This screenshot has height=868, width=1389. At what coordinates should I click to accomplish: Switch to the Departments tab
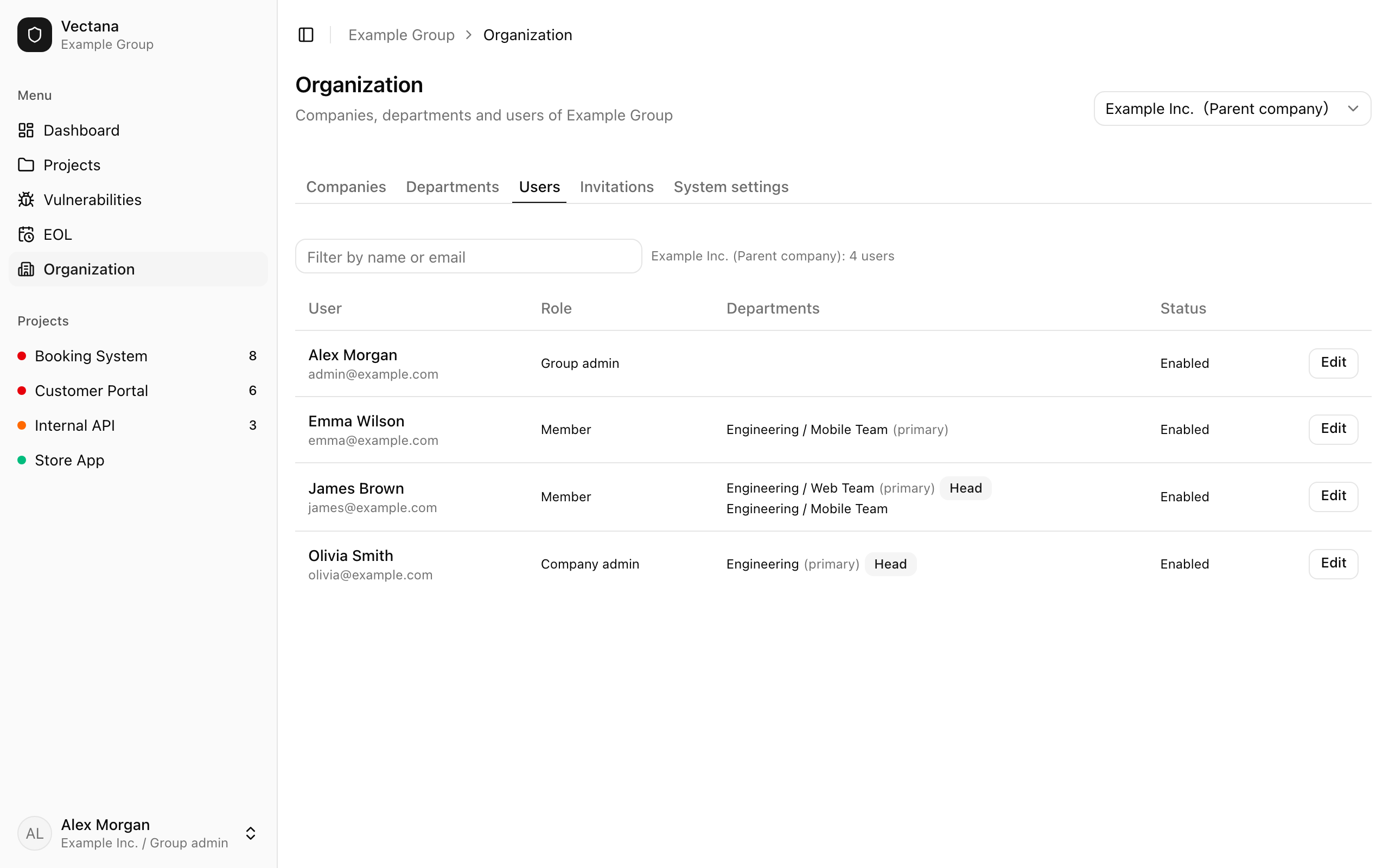(453, 187)
